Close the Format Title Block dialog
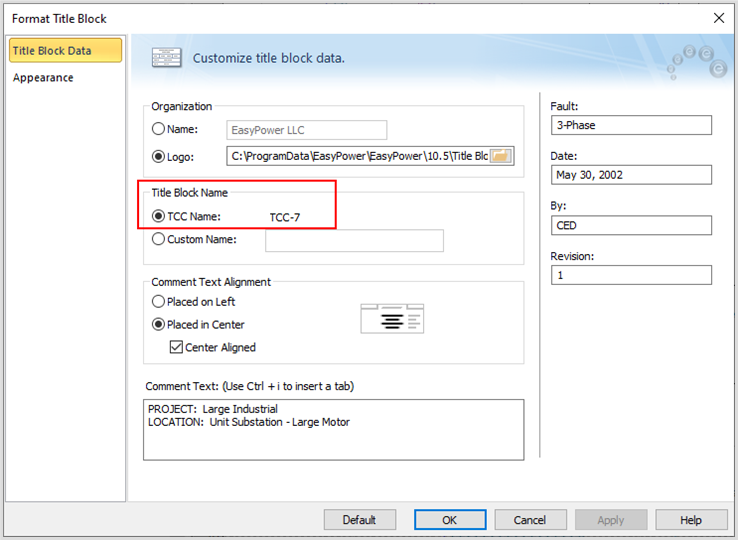Viewport: 738px width, 540px height. pos(719,18)
